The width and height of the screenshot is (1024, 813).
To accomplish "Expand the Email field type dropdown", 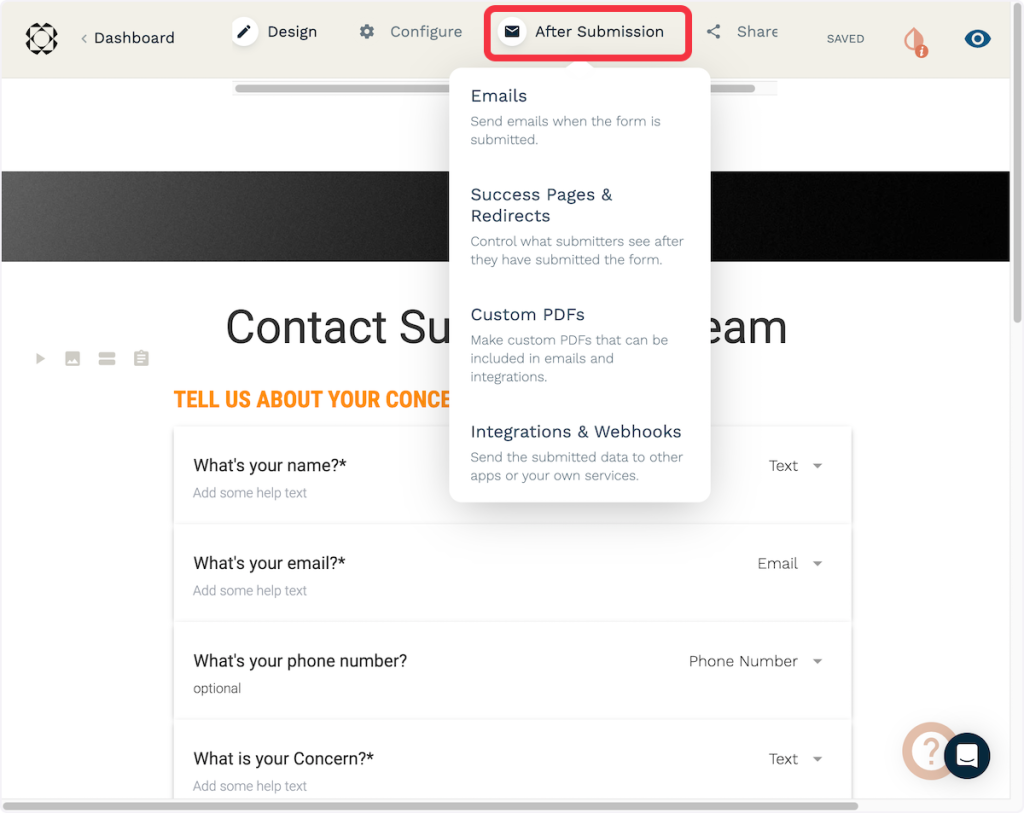I will 790,564.
